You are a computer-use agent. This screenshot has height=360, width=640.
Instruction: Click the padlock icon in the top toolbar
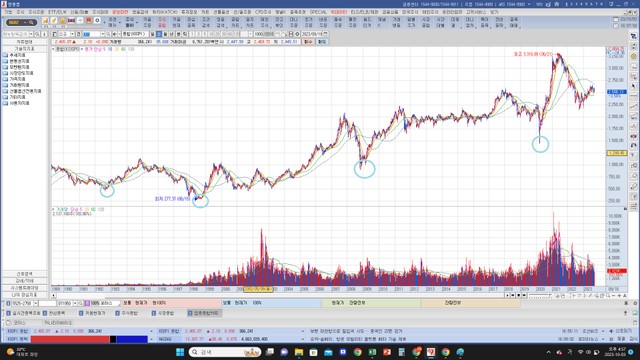click(62, 21)
